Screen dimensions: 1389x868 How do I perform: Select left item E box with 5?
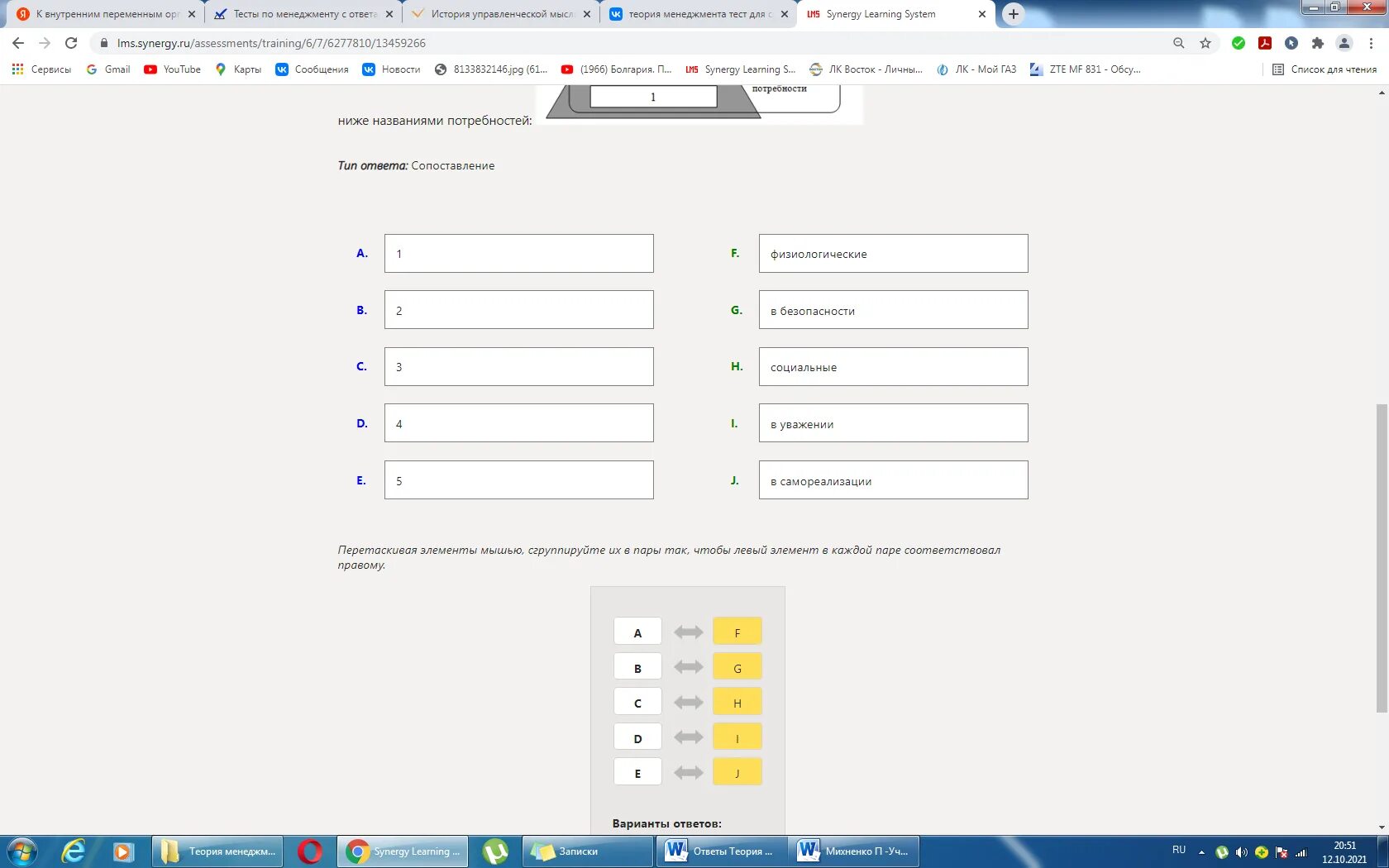(518, 480)
